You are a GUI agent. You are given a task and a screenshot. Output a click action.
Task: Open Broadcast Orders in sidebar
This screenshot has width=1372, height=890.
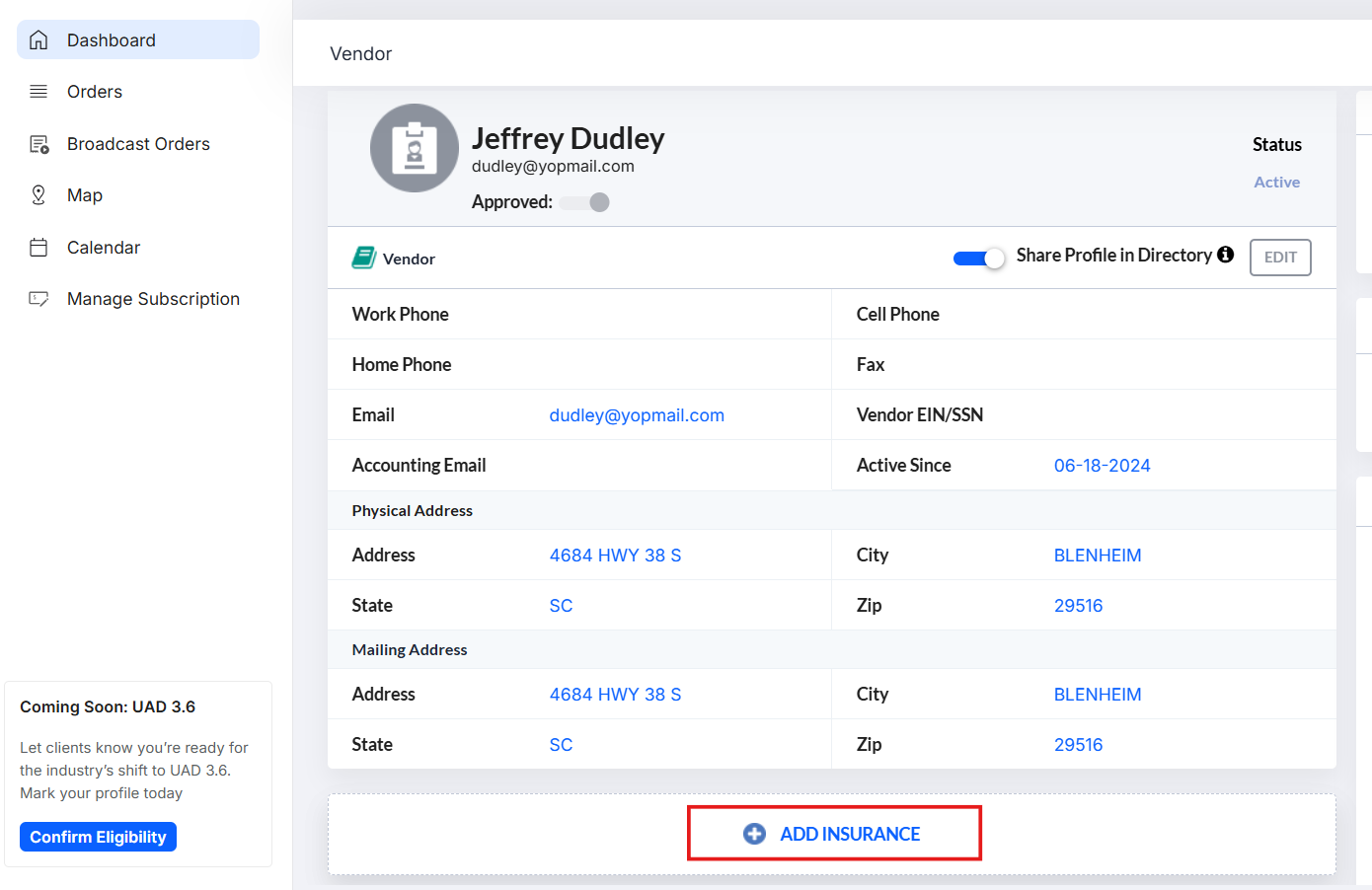click(x=138, y=144)
